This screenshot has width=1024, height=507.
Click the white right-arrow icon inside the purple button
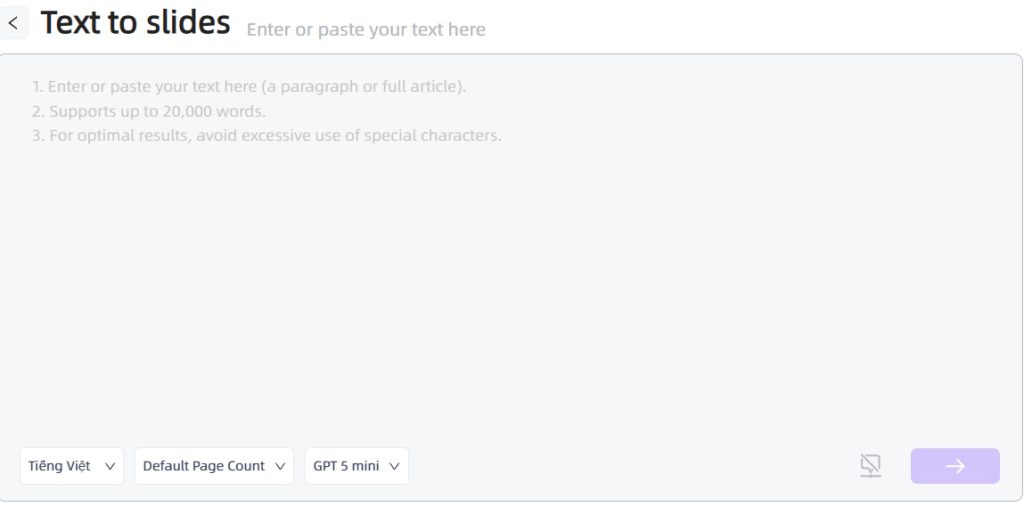pos(955,466)
